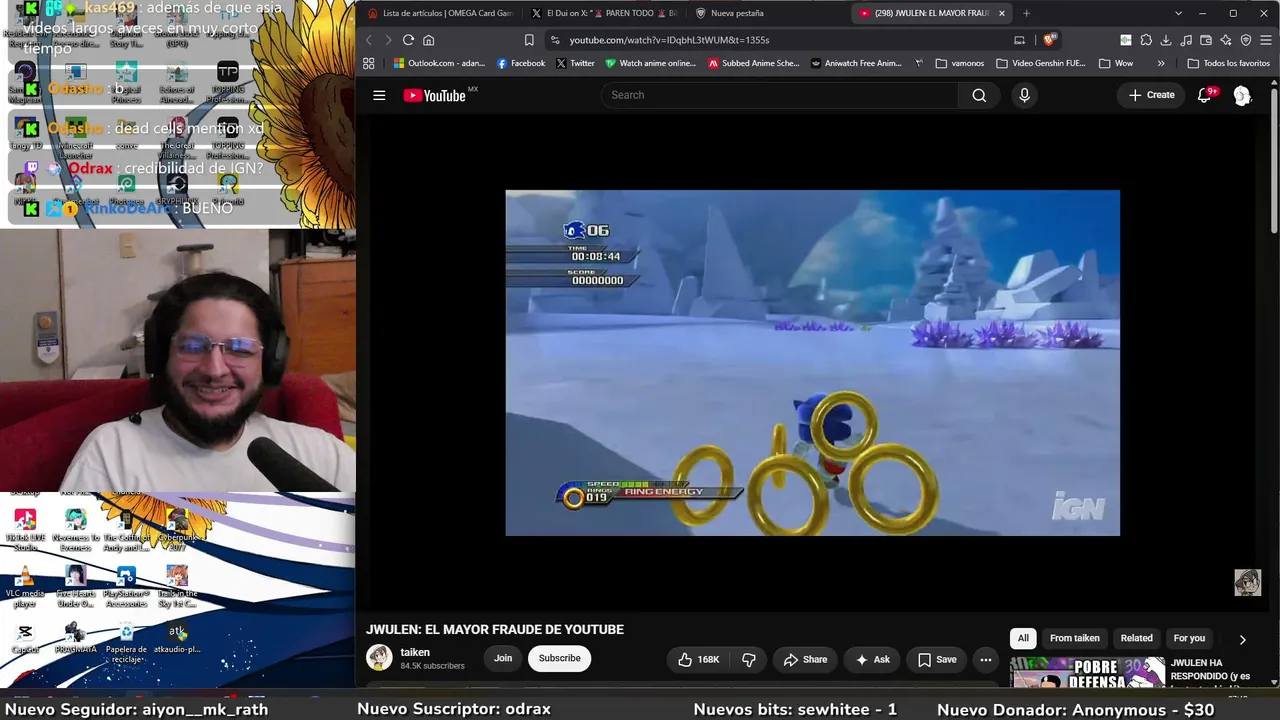Screen dimensions: 1280x720
Task: Open the Twitter bookmark
Action: (575, 63)
